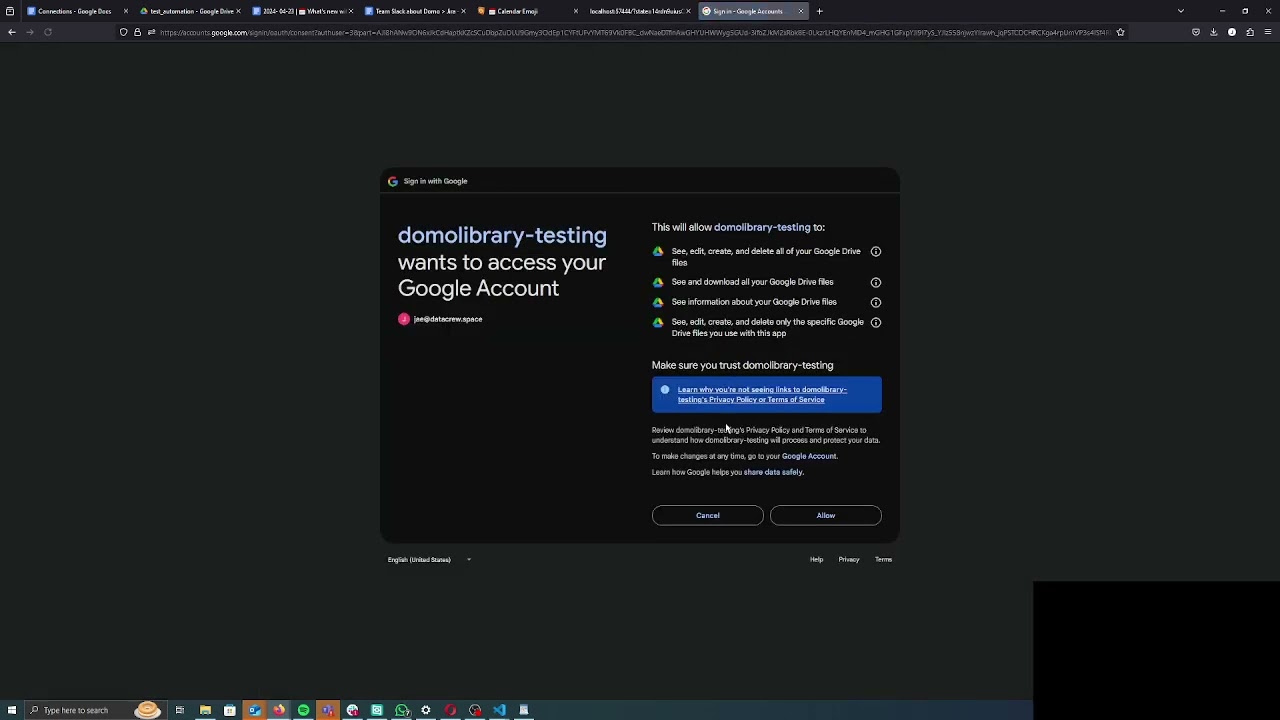1280x720 pixels.
Task: Open the browser downloads icon
Action: click(1213, 32)
